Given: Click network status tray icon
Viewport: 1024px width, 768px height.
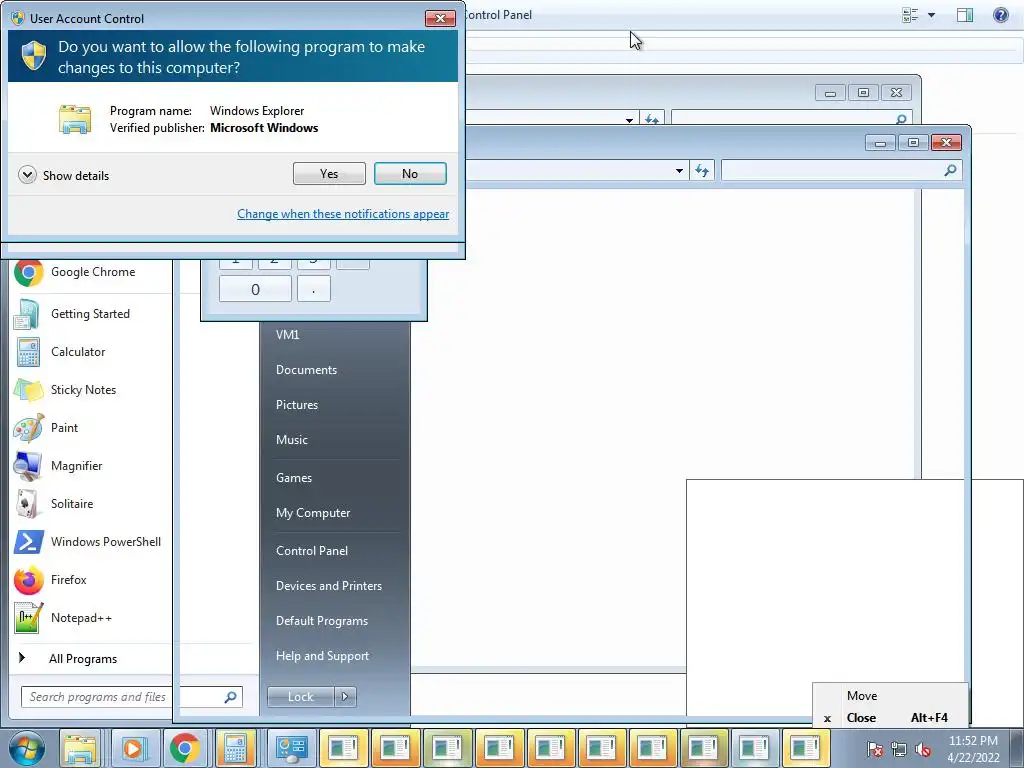Looking at the screenshot, I should click(899, 748).
